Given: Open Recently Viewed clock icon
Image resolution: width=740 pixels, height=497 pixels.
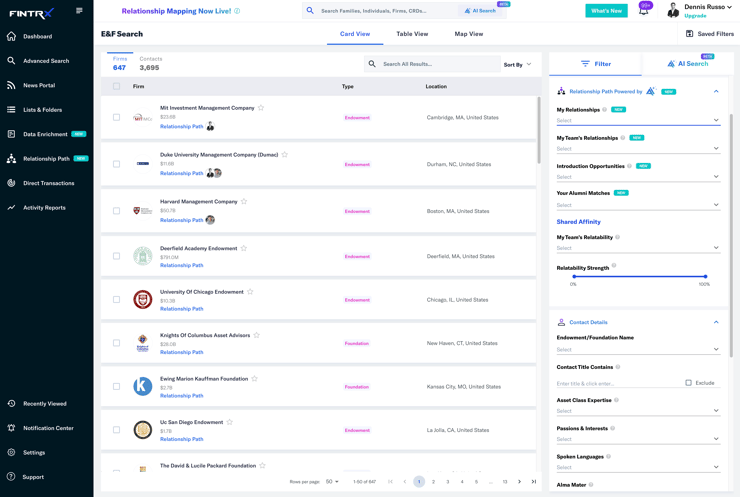Looking at the screenshot, I should (11, 404).
